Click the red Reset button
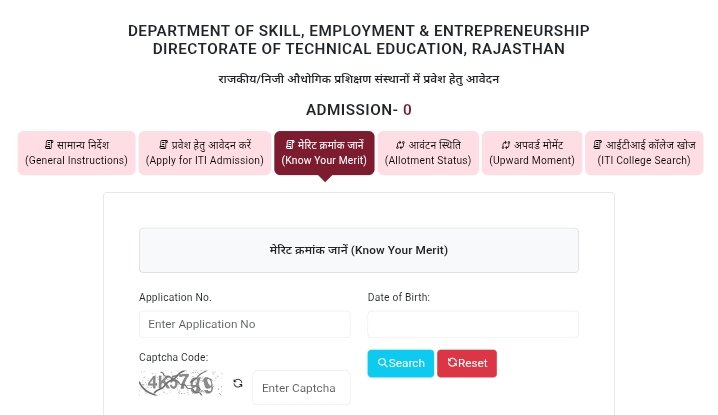 (467, 363)
